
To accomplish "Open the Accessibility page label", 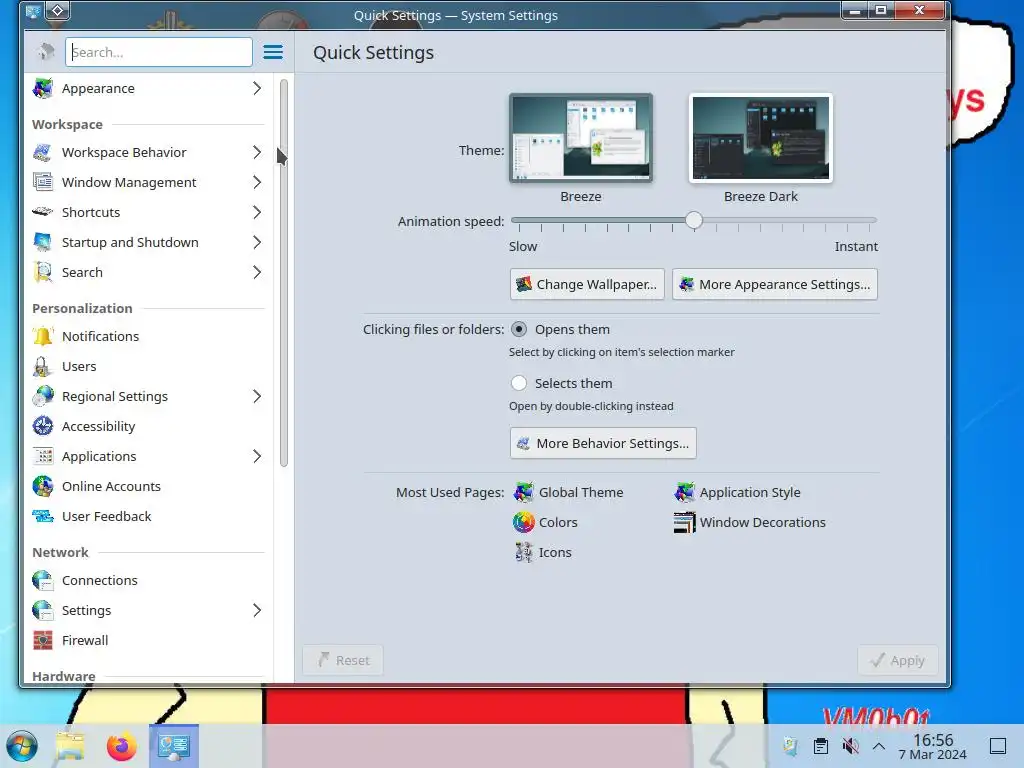I will pos(99,426).
